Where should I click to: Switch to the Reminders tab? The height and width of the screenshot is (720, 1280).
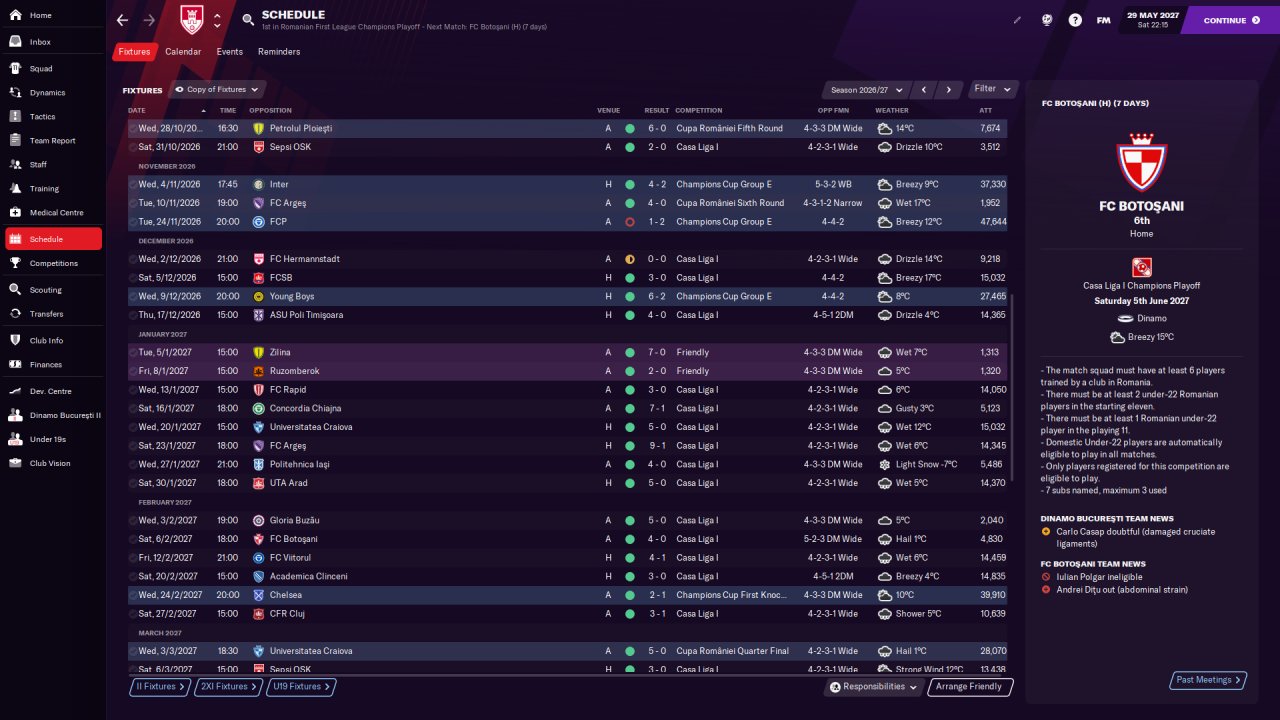279,52
